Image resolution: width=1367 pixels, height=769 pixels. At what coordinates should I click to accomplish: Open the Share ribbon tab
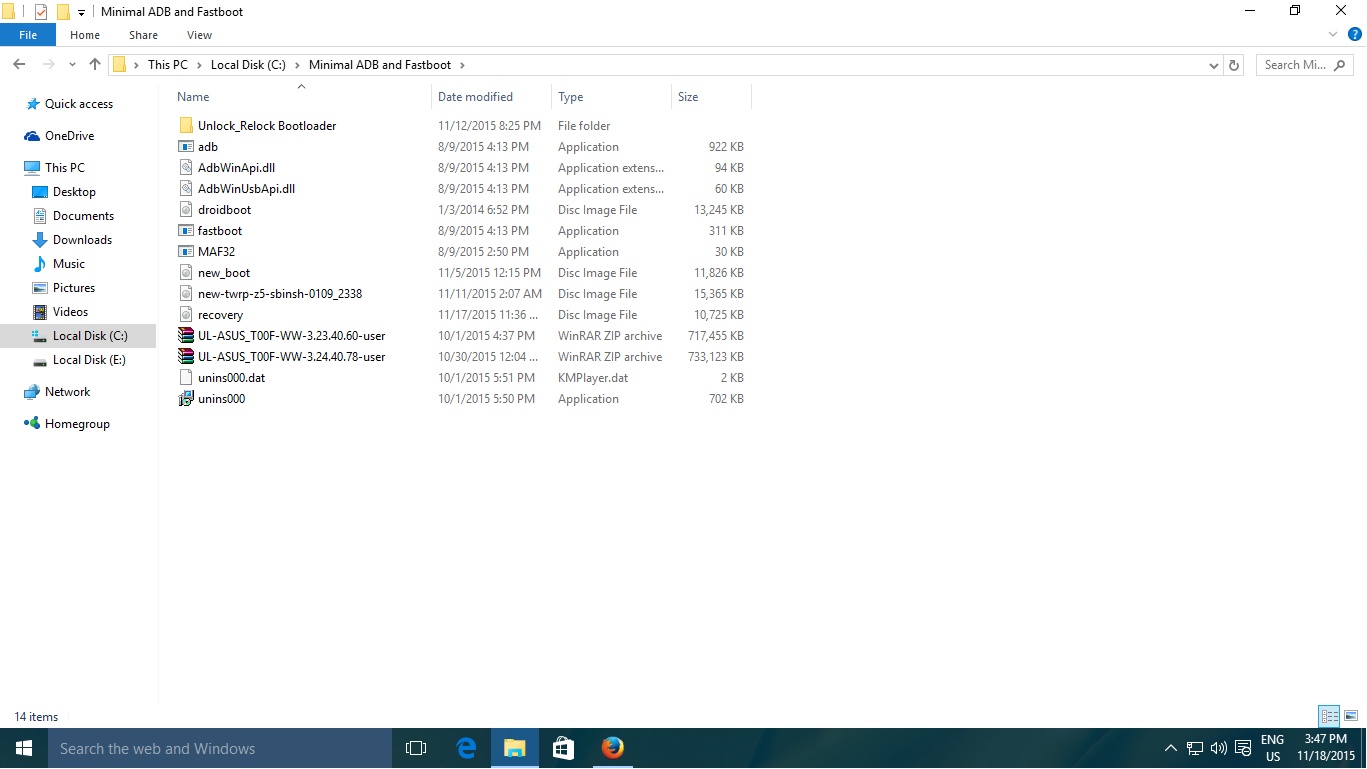(x=143, y=35)
